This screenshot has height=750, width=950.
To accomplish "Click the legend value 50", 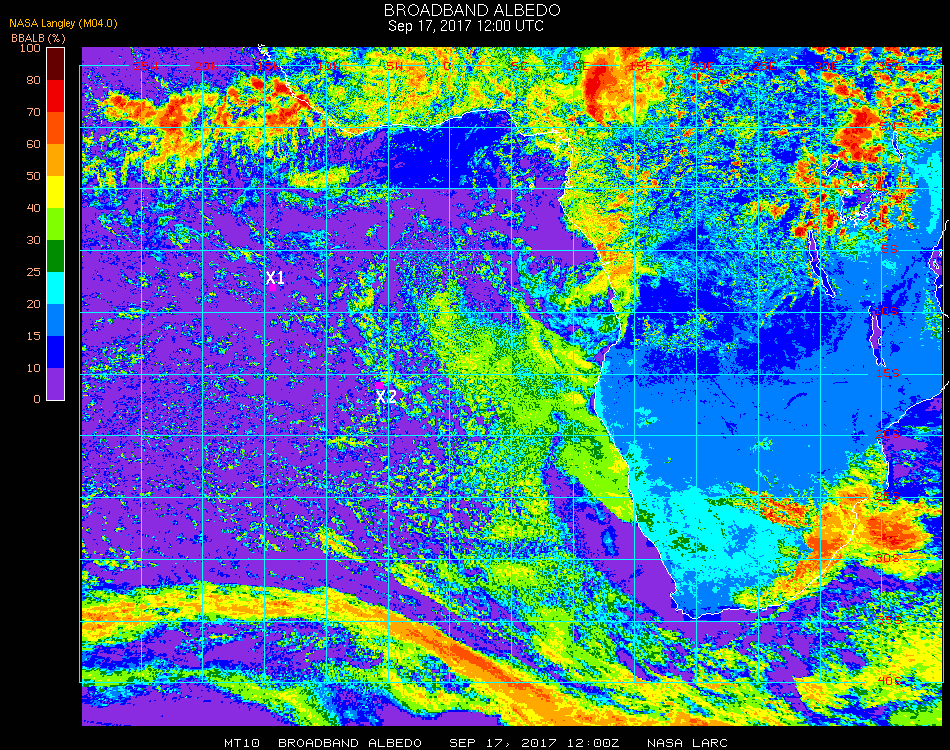I will [33, 176].
